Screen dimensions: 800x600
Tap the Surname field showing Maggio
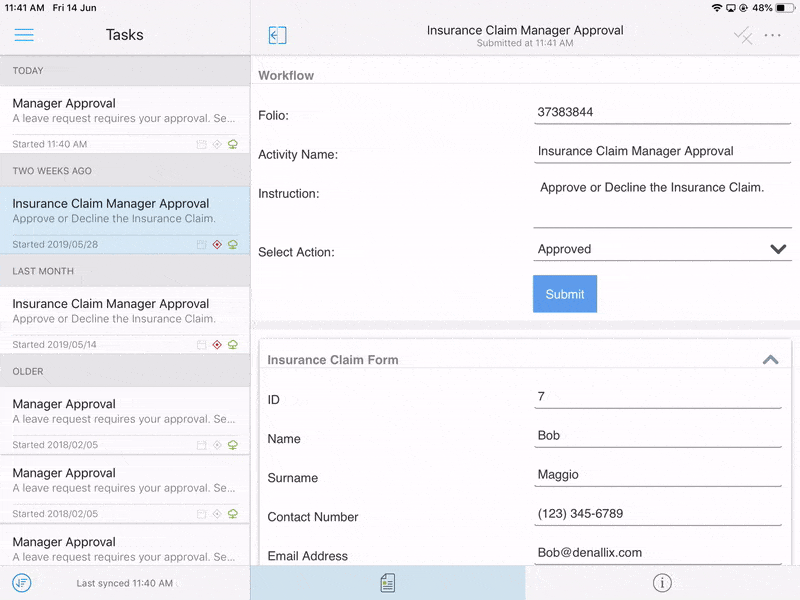coord(658,475)
